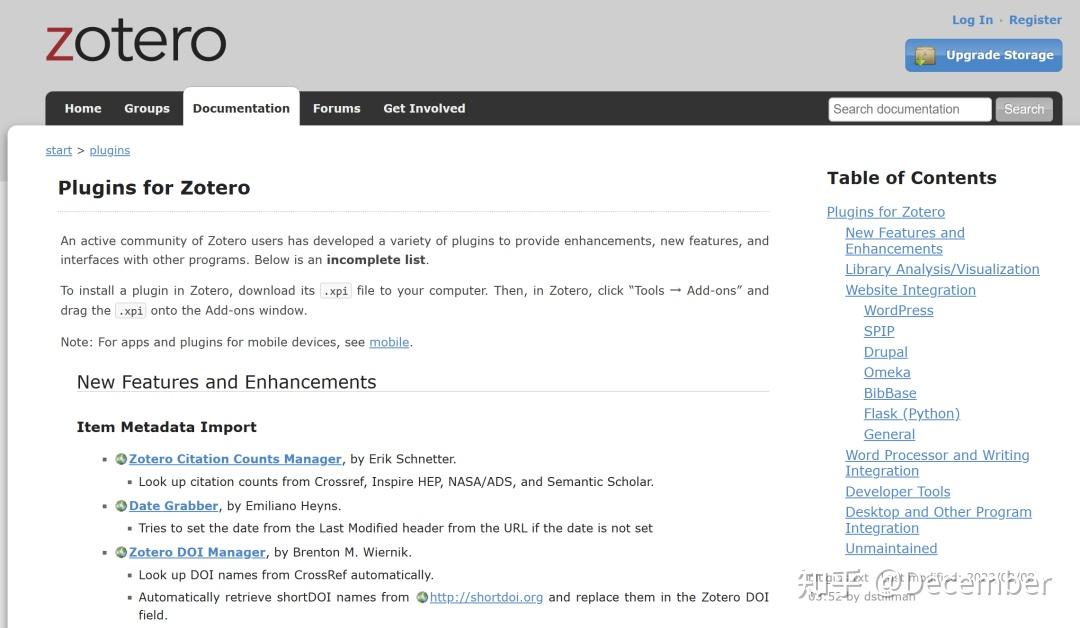The width and height of the screenshot is (1080, 628).
Task: Open the Log In page
Action: [971, 19]
